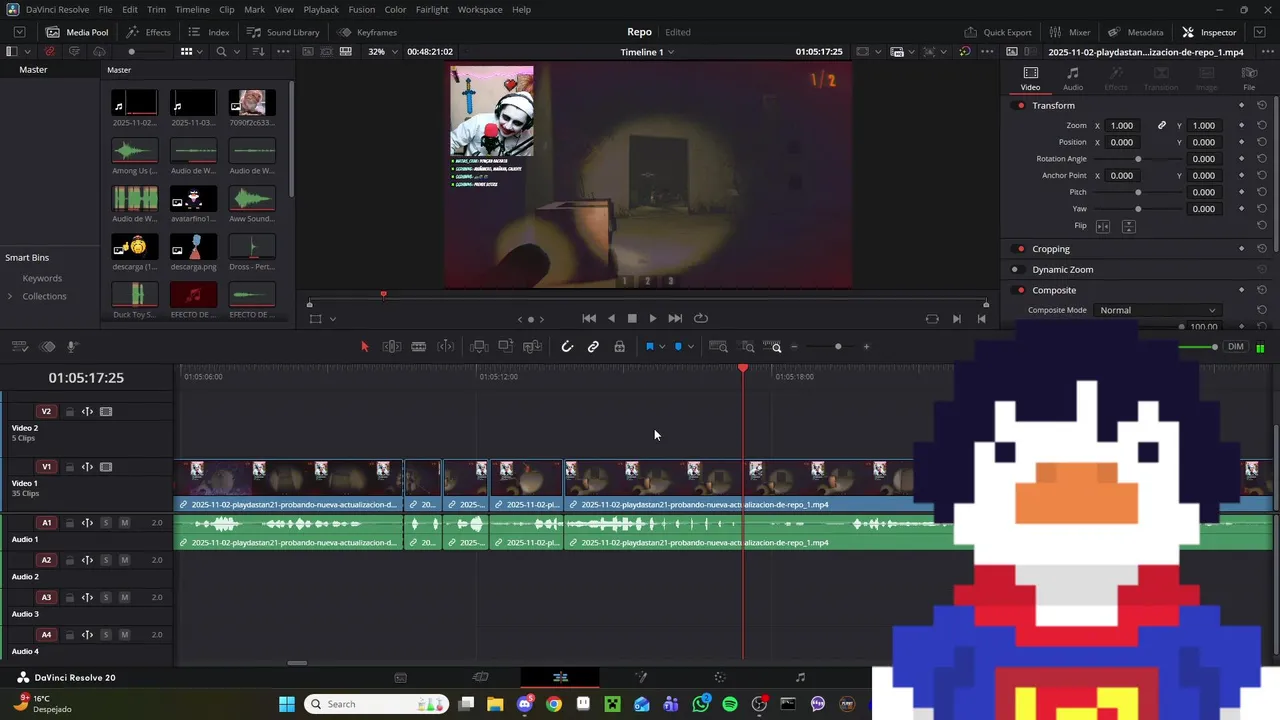Click the Pitch slider handle
The height and width of the screenshot is (720, 1280).
1138,192
